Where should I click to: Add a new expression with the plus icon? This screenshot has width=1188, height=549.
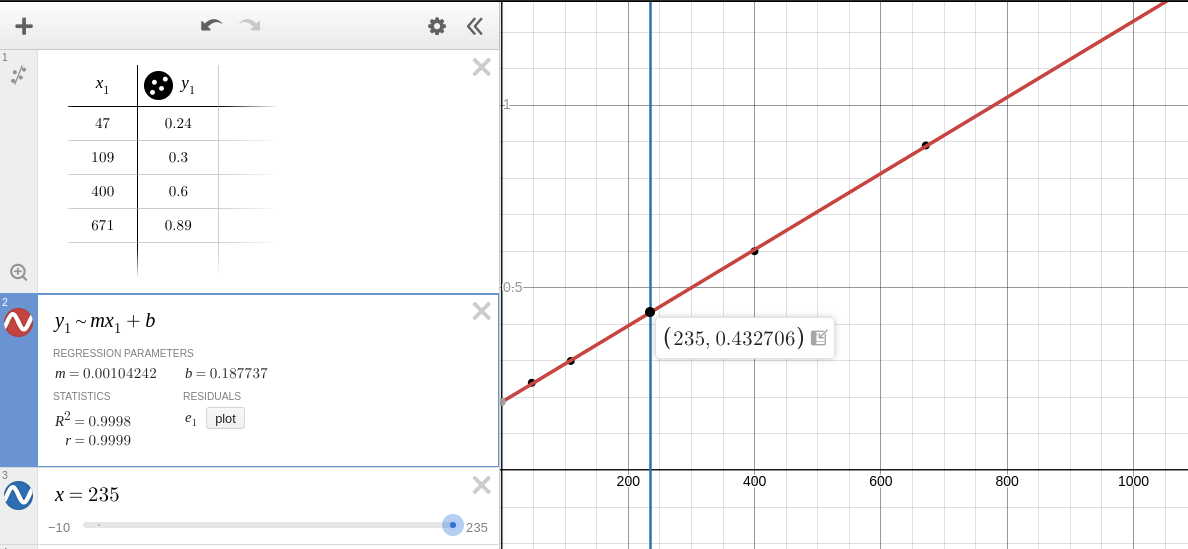point(24,27)
